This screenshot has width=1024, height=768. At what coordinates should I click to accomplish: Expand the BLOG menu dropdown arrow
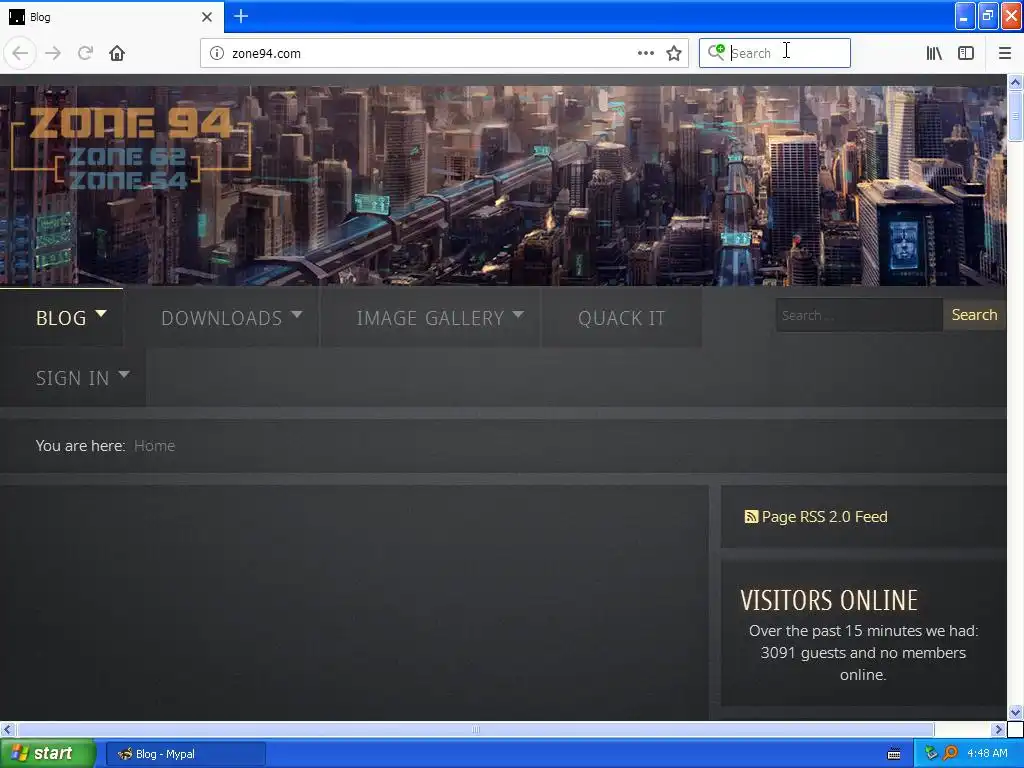(x=101, y=314)
